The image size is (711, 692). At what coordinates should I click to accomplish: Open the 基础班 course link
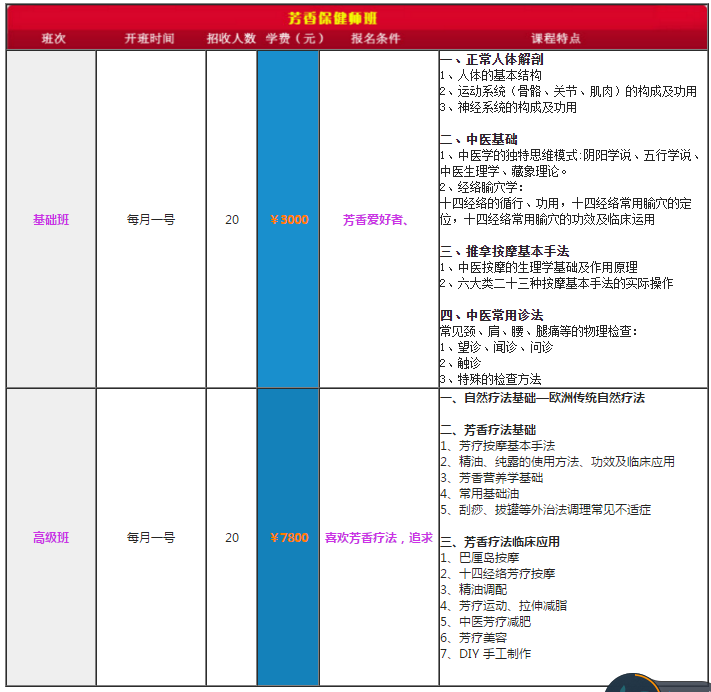click(x=51, y=219)
